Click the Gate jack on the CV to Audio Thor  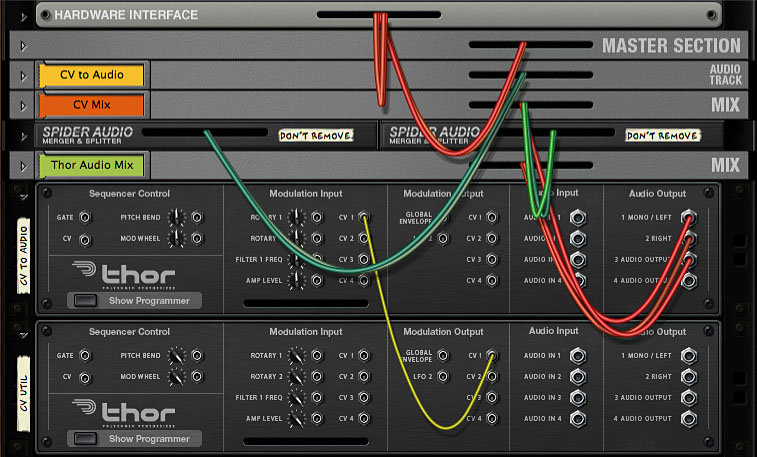click(85, 217)
